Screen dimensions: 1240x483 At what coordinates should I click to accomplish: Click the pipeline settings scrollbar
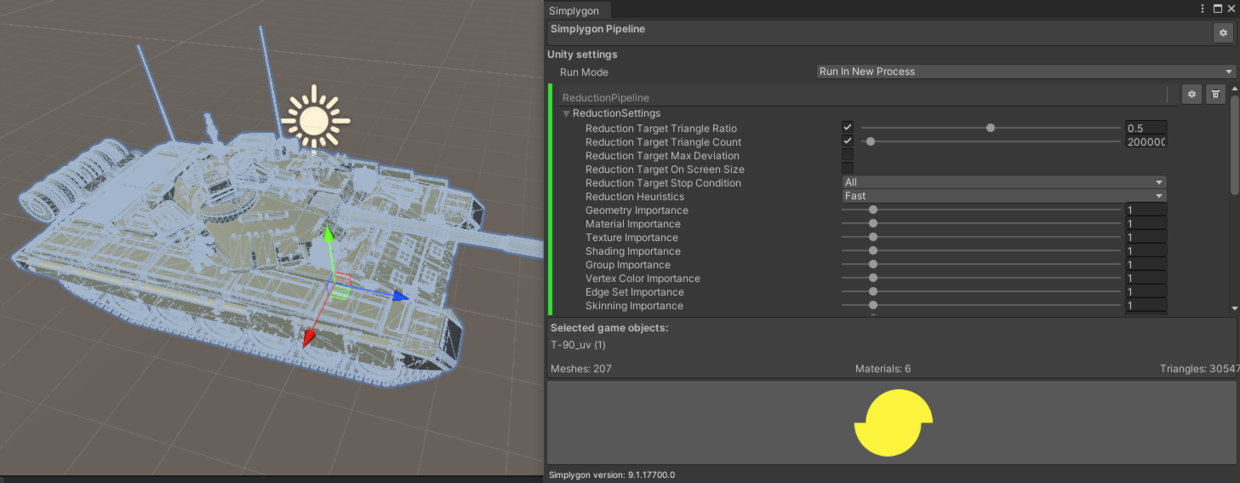1234,145
